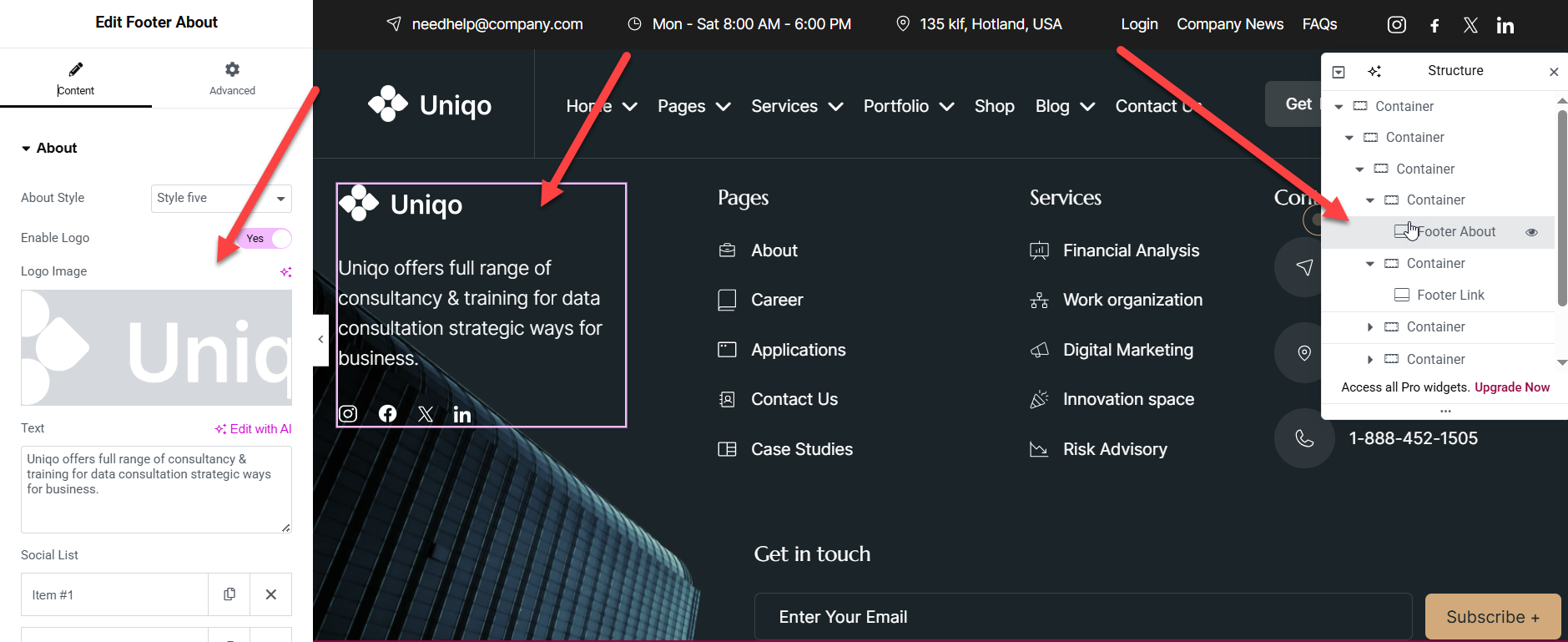Image resolution: width=1568 pixels, height=642 pixels.
Task: Click the Enter Your Email field
Action: [x=1082, y=617]
